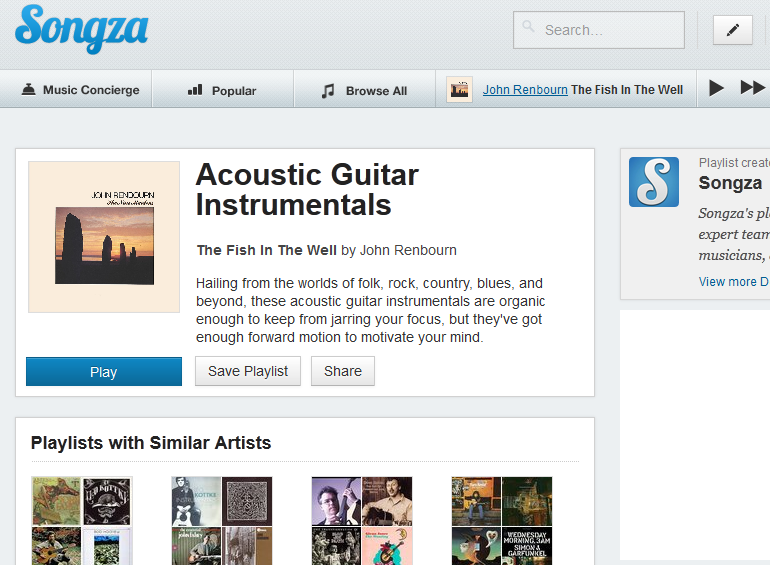The image size is (770, 565).
Task: Open the second similar playlist thumbnail
Action: [222, 521]
